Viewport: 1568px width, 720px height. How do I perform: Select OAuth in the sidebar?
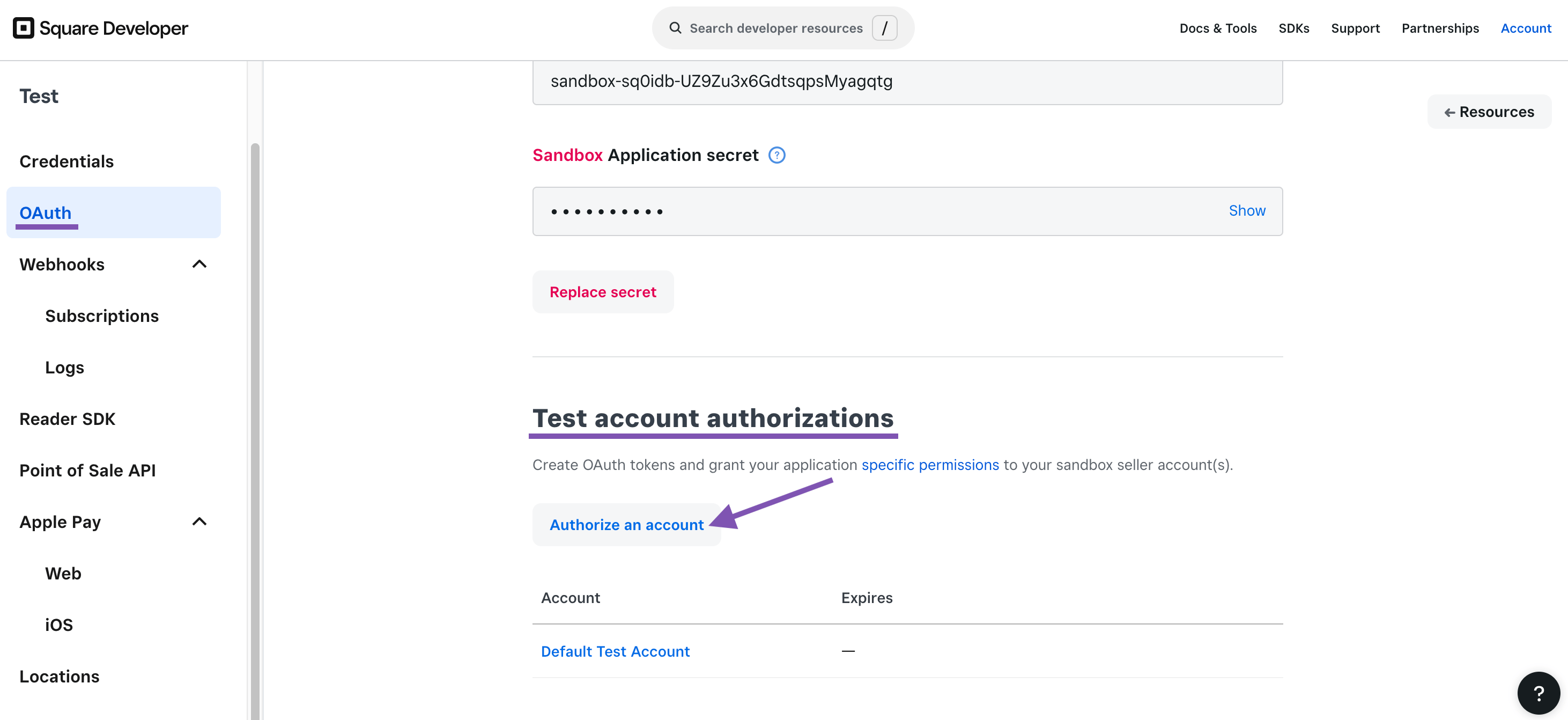tap(45, 212)
